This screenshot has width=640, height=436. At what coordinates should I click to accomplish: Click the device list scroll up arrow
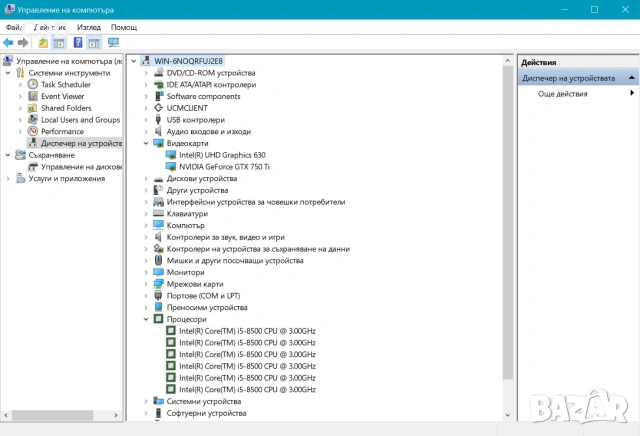(x=508, y=60)
